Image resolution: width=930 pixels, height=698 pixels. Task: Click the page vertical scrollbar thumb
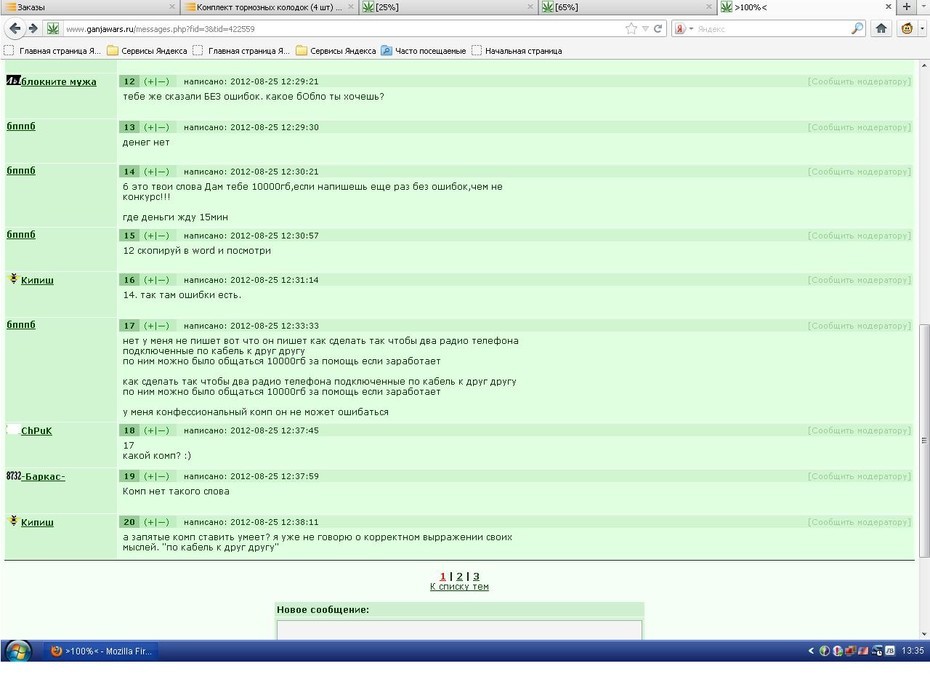tap(924, 440)
